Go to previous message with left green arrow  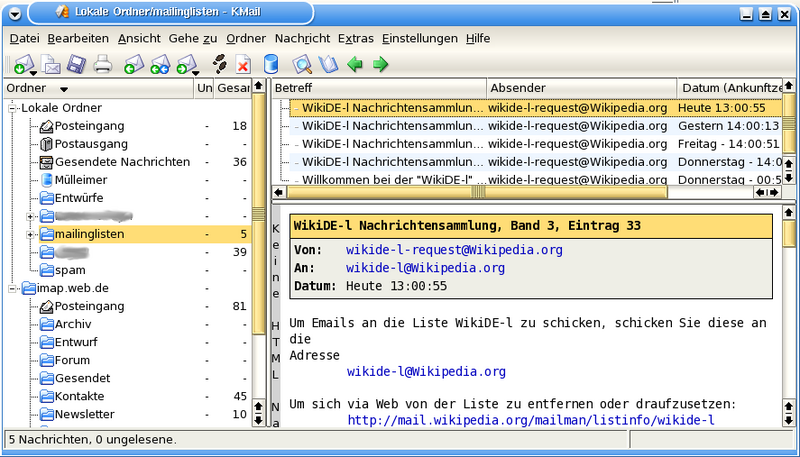coord(354,65)
